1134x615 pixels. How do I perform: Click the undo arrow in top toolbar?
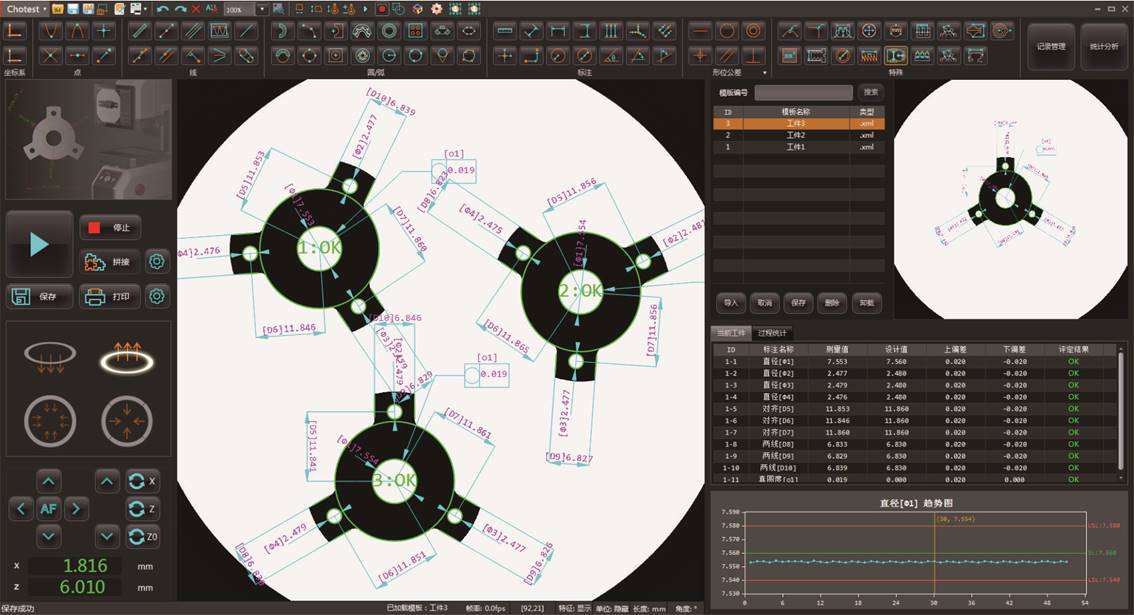[x=162, y=9]
